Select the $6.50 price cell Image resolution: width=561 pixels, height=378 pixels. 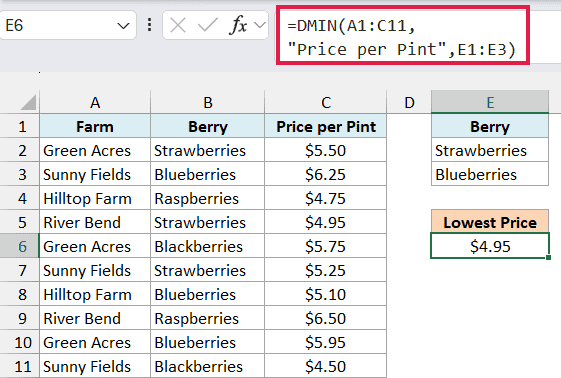pos(326,318)
